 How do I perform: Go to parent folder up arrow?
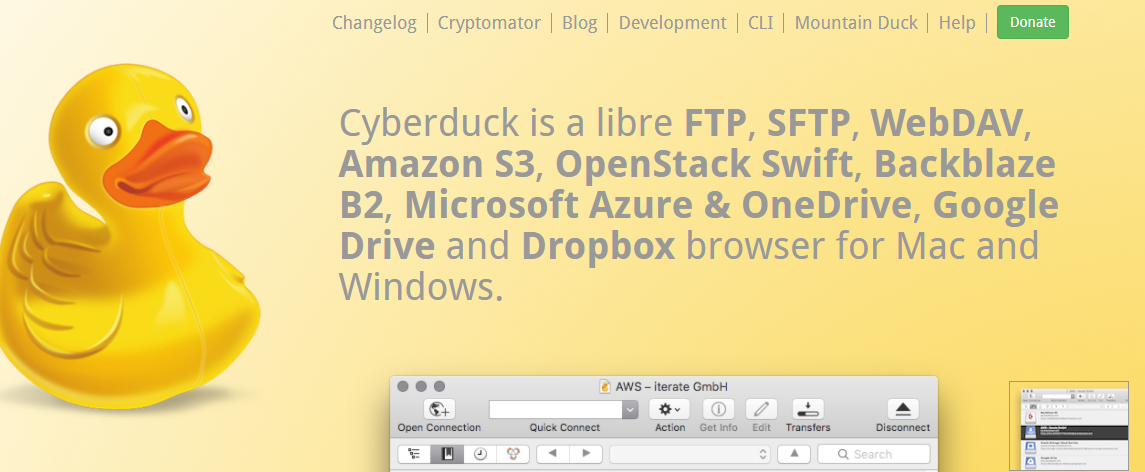pyautogui.click(x=794, y=454)
